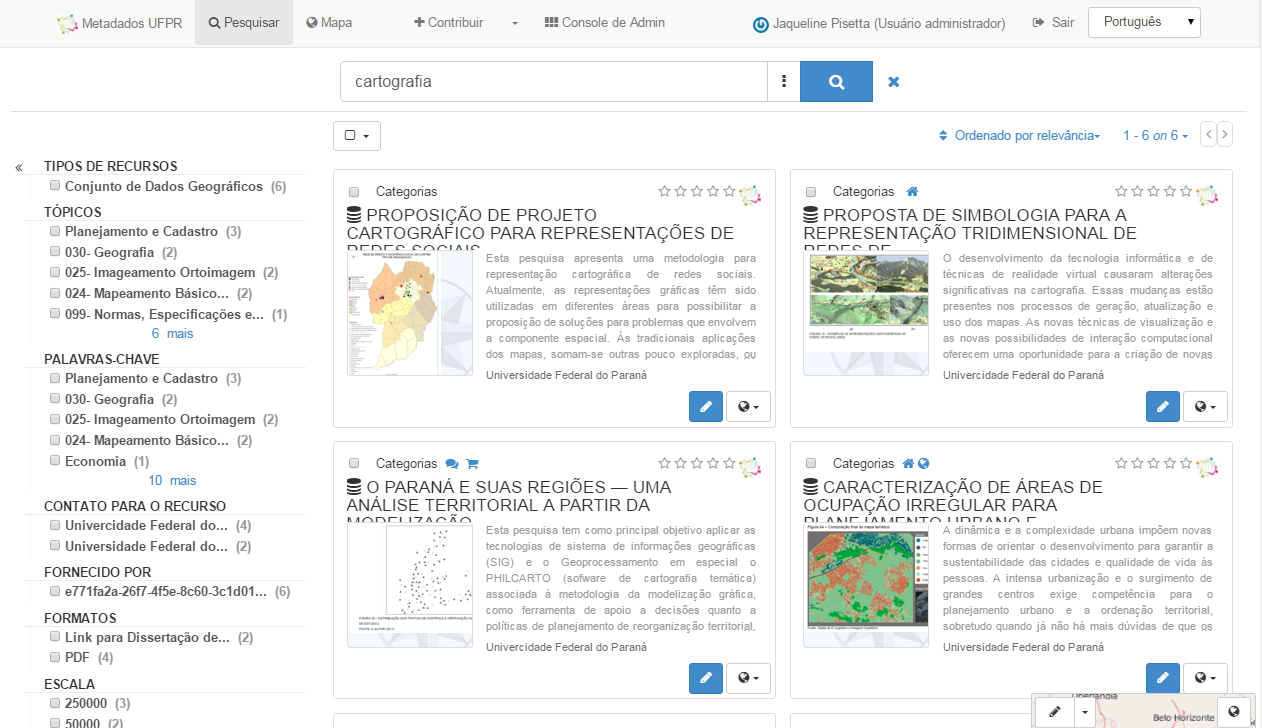Clear search with the blue X icon
The height and width of the screenshot is (728, 1262).
point(894,82)
